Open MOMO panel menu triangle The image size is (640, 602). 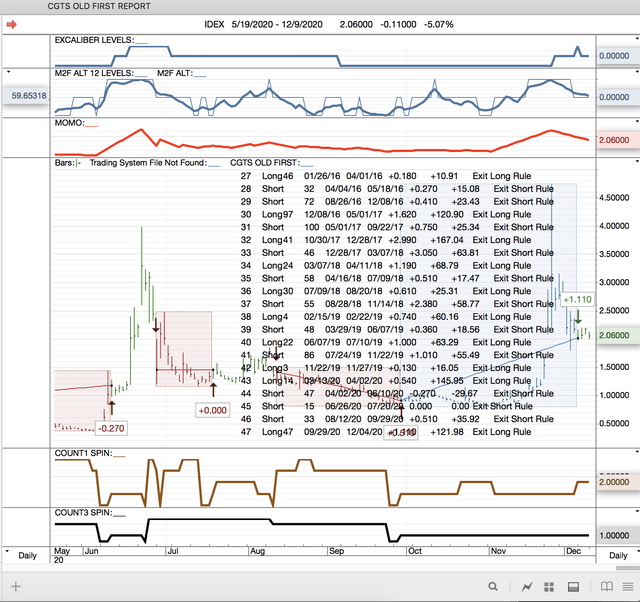(x=637, y=122)
